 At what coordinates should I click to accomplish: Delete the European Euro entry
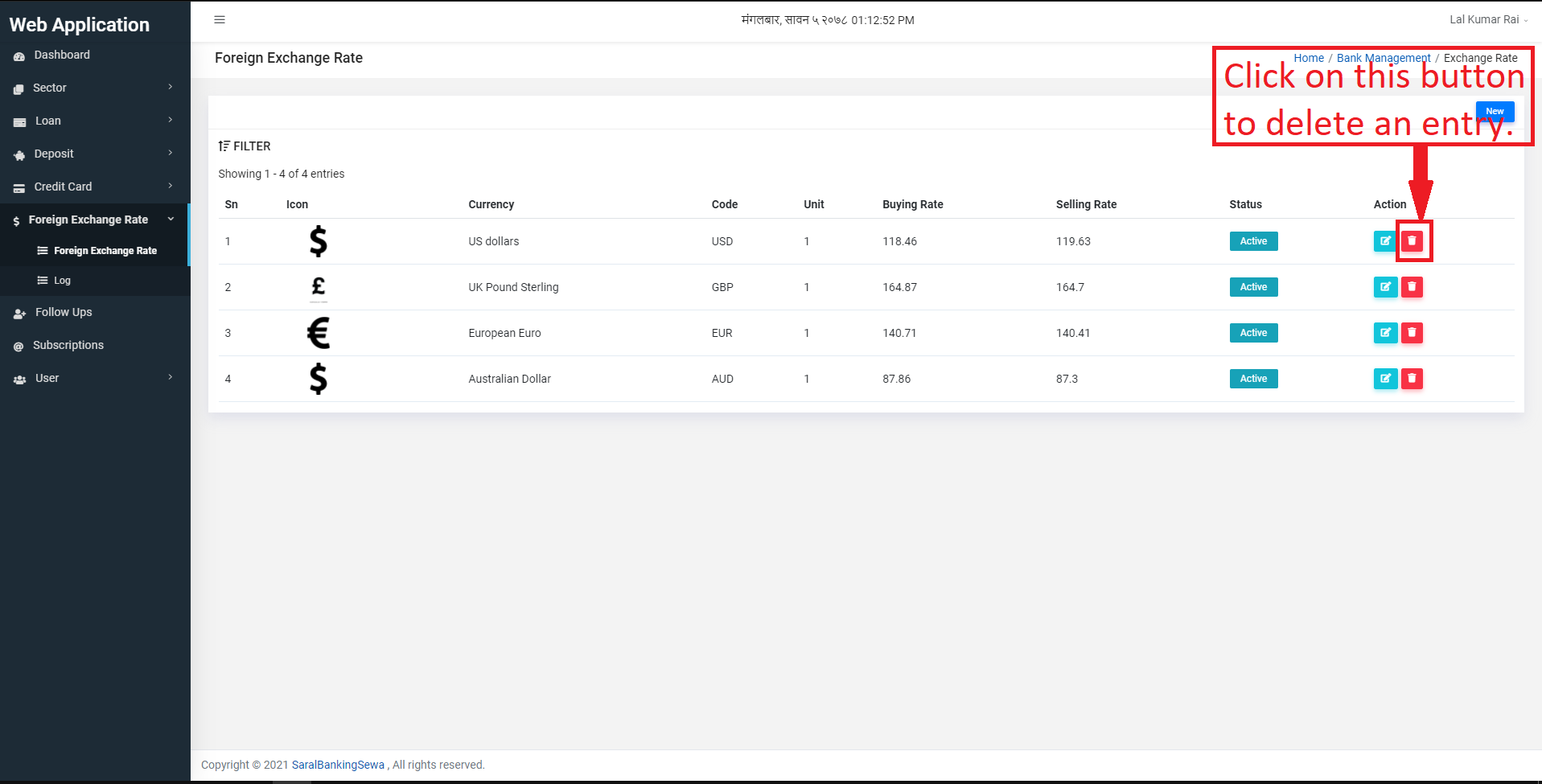coord(1412,333)
